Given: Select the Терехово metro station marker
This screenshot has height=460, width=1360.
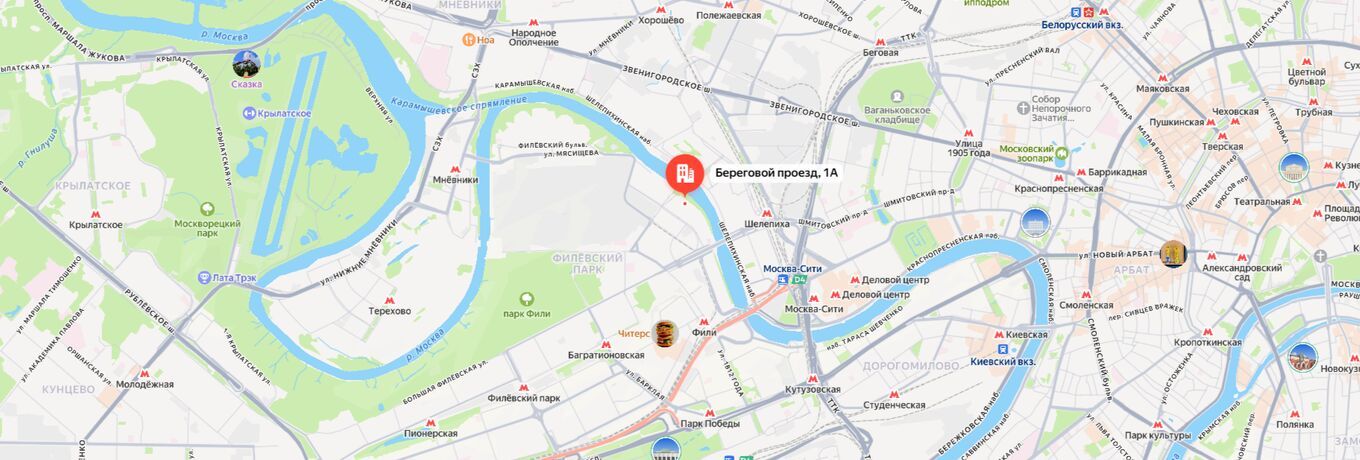Looking at the screenshot, I should click(390, 299).
